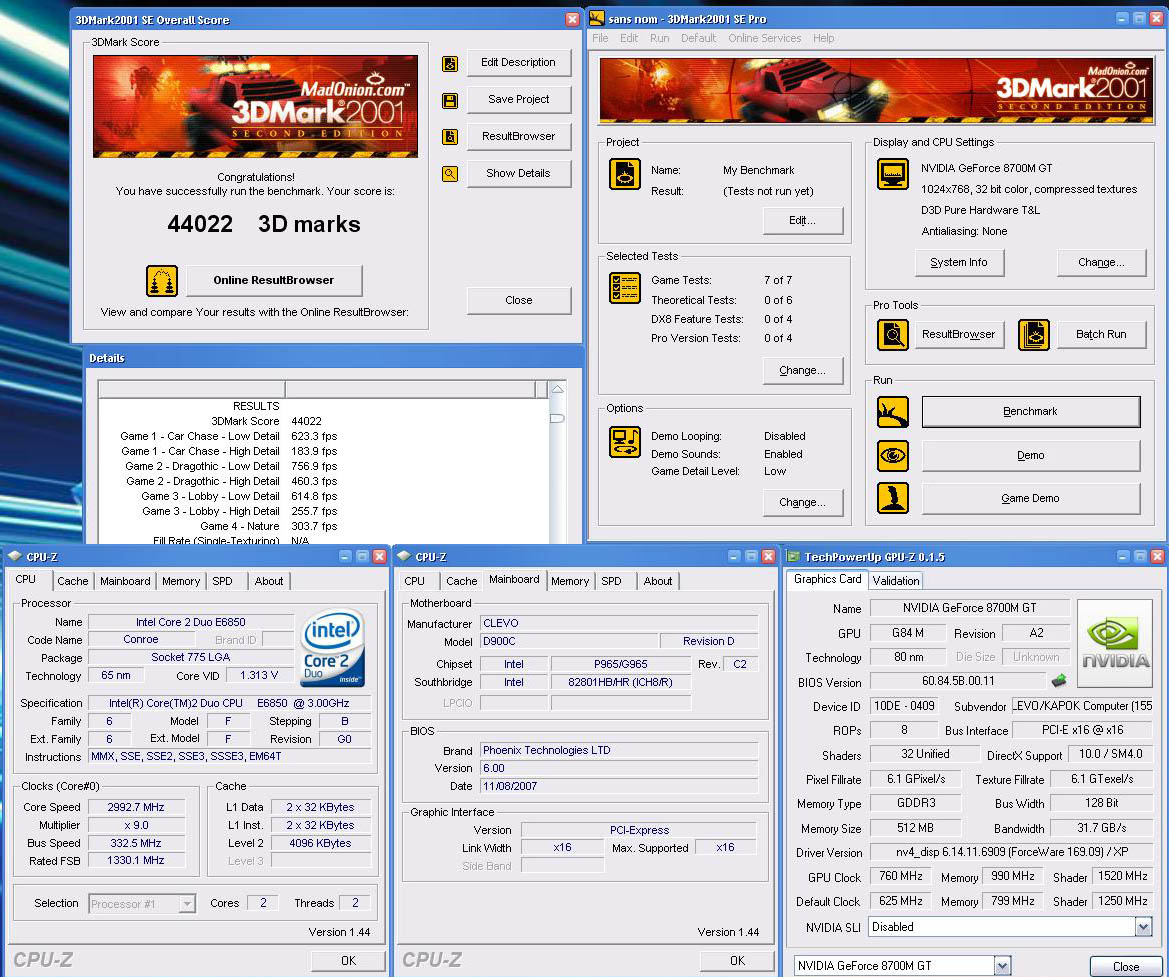
Task: Click Change... under Options
Action: pyautogui.click(x=803, y=503)
